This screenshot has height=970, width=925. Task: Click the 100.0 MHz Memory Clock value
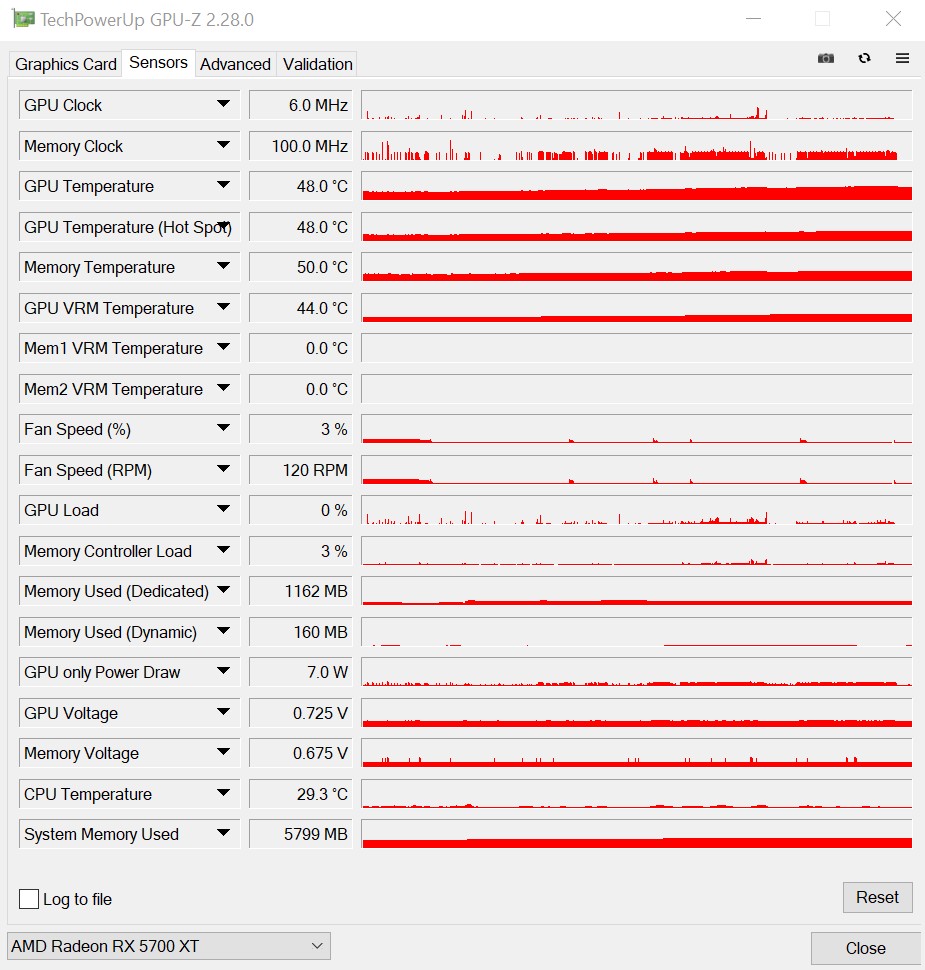tap(301, 145)
